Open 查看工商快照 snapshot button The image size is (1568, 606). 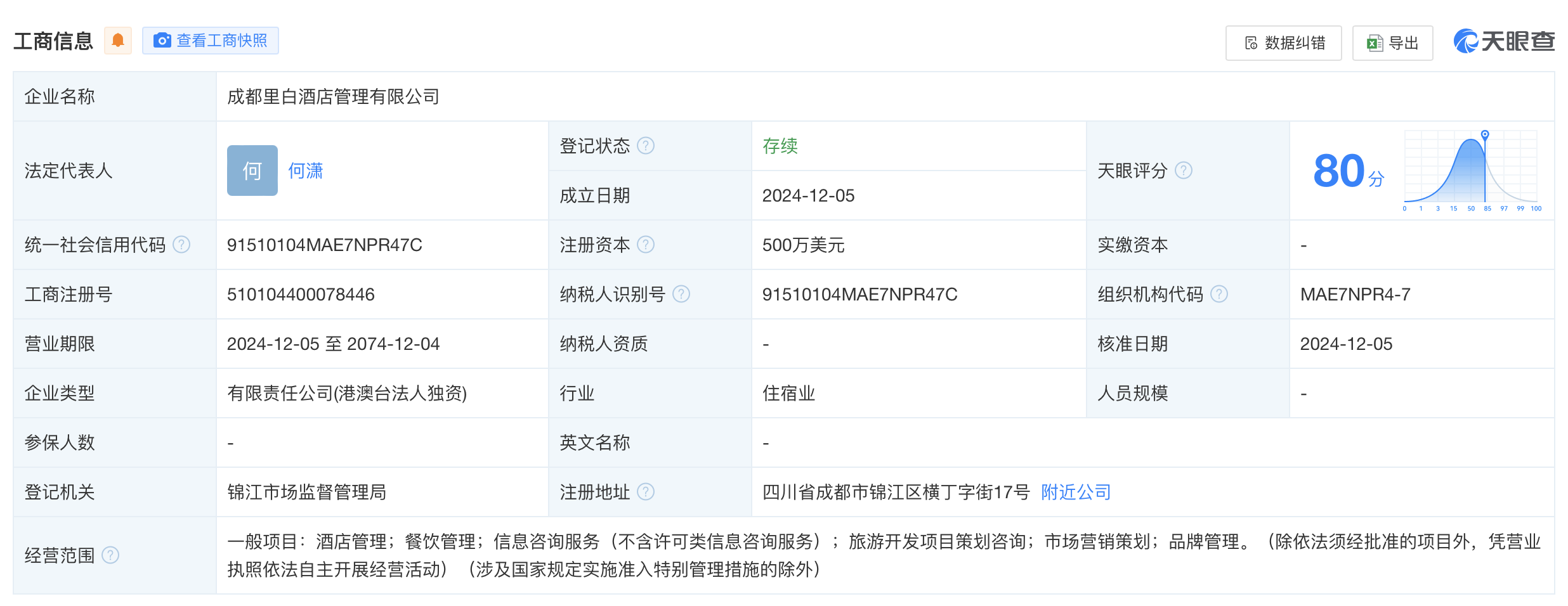click(211, 41)
